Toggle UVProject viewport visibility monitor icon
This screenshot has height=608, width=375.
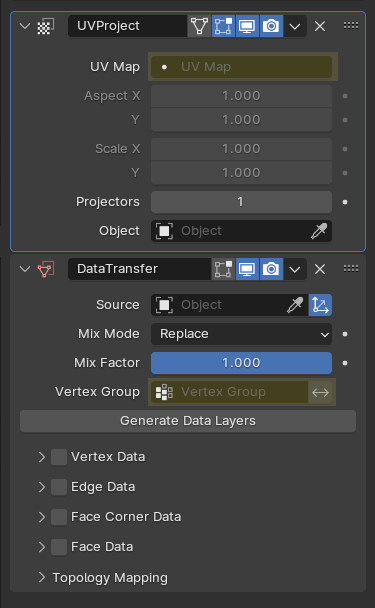[247, 26]
